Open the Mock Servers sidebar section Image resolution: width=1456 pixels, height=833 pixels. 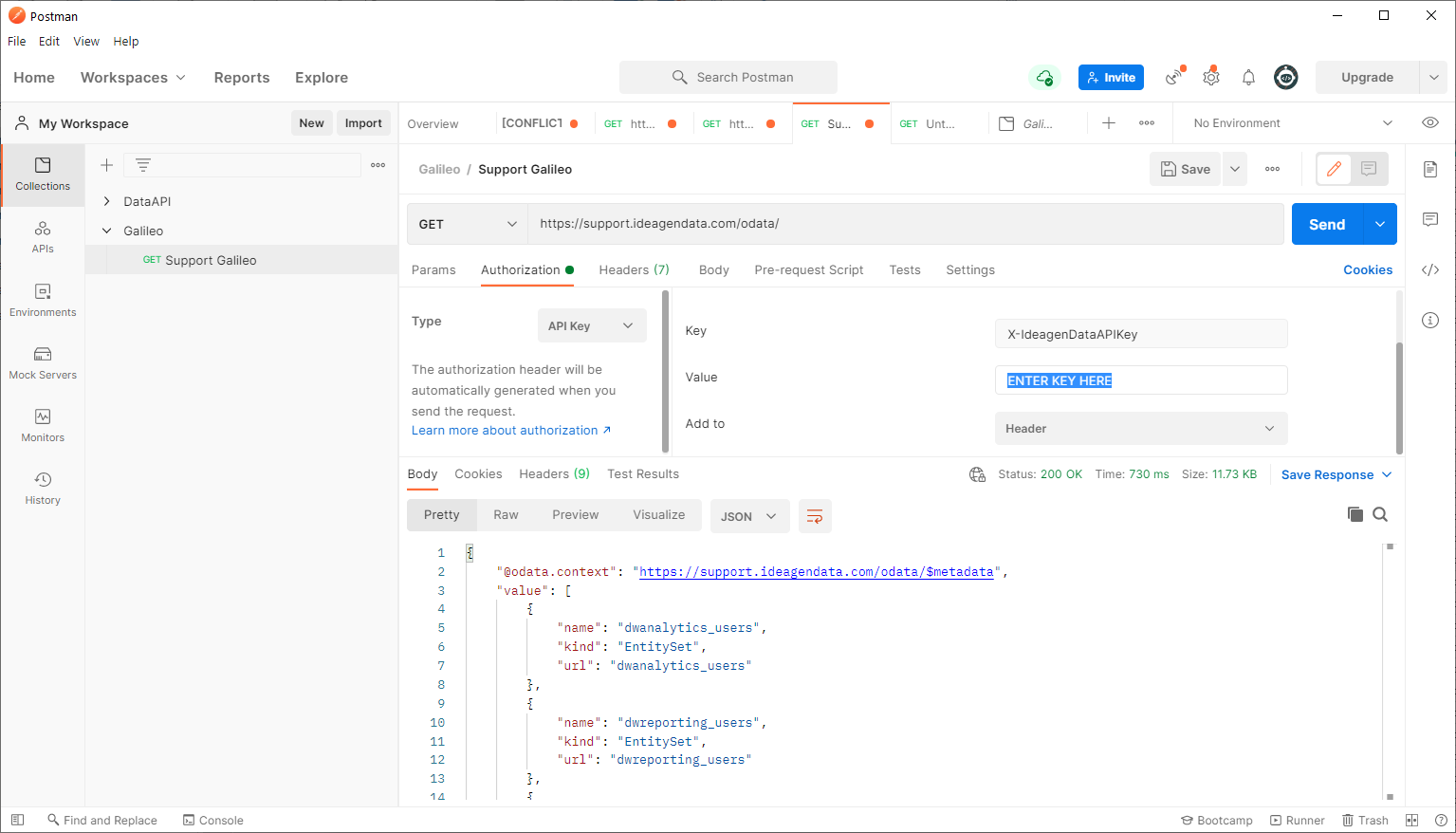click(x=43, y=363)
